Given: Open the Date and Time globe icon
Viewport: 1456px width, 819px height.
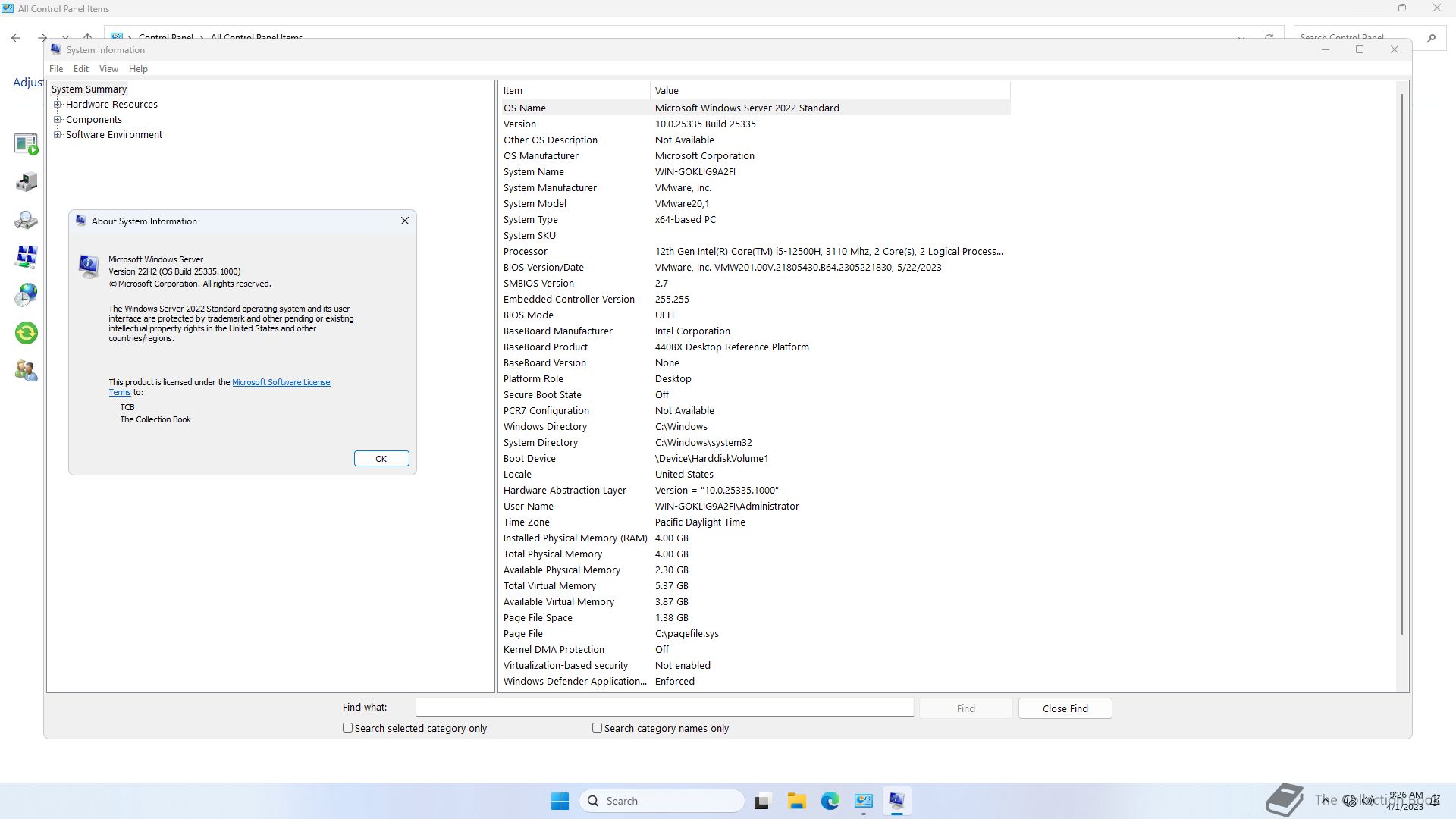Looking at the screenshot, I should 26,295.
